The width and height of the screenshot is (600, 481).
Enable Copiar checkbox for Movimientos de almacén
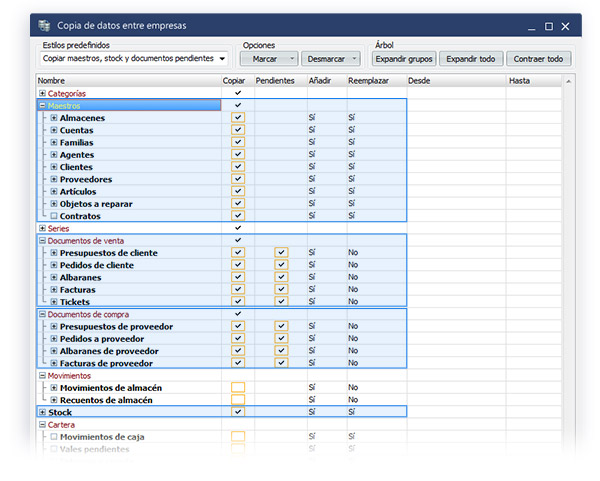[x=238, y=387]
